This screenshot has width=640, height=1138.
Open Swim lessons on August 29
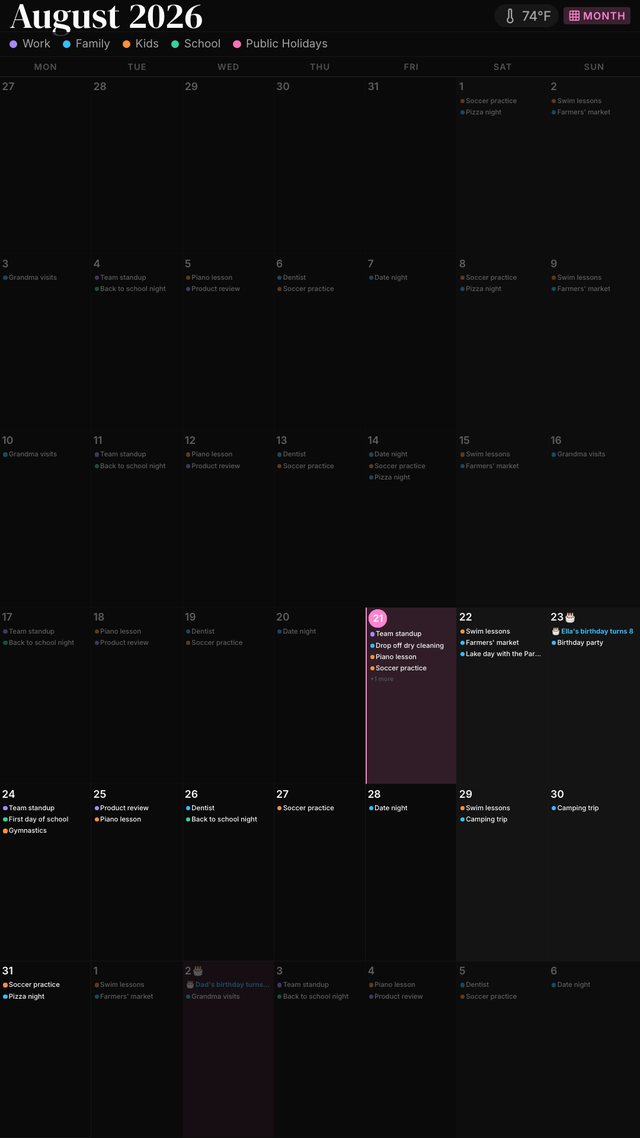click(485, 808)
